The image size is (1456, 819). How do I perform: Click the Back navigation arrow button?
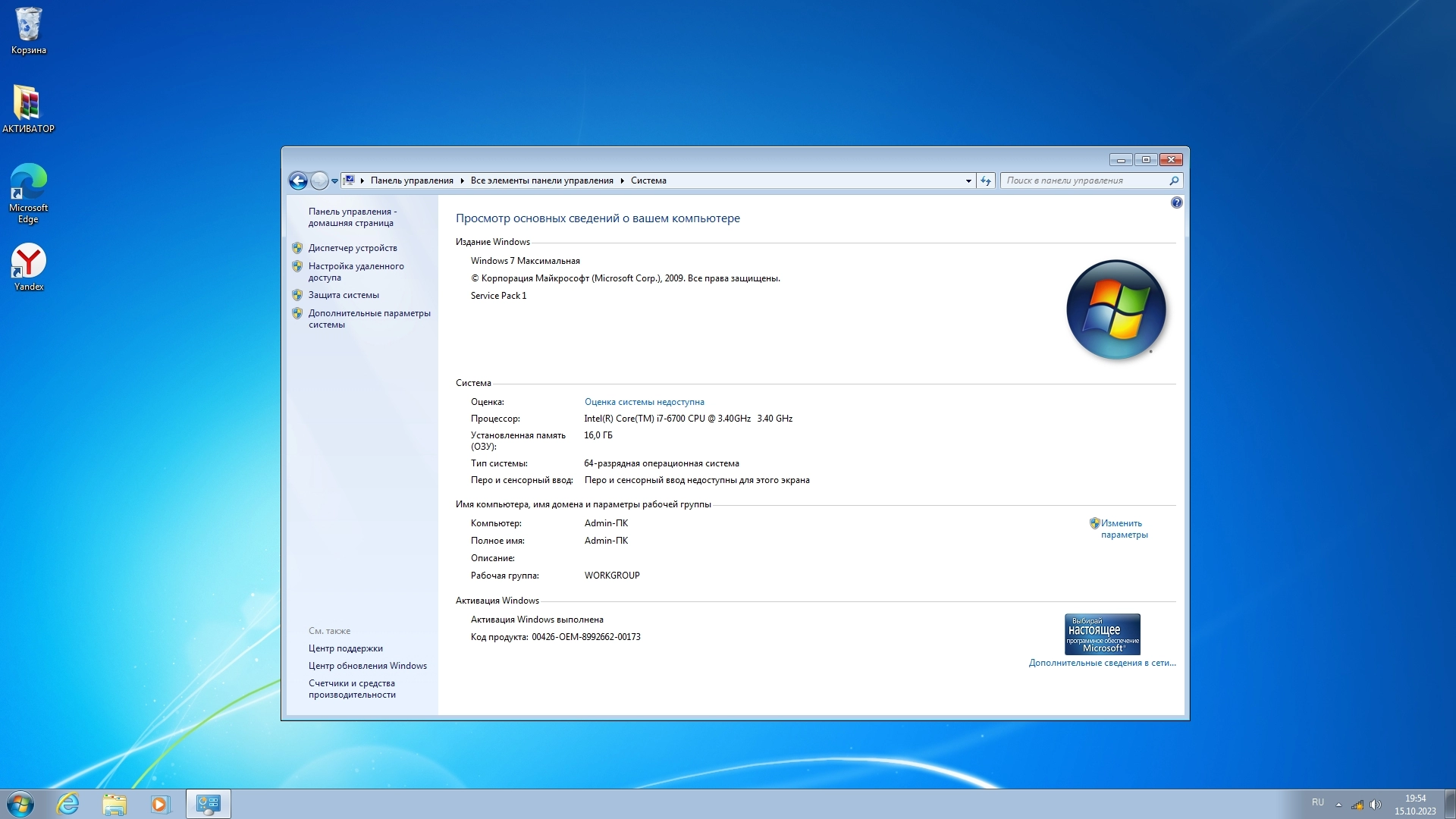pos(298,180)
